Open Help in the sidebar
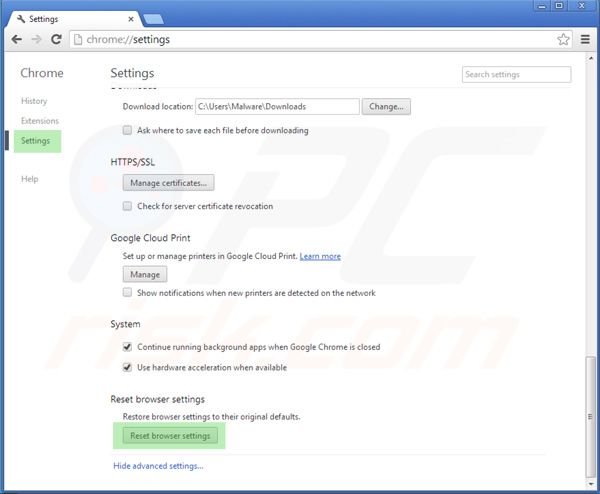600x494 pixels. tap(29, 179)
